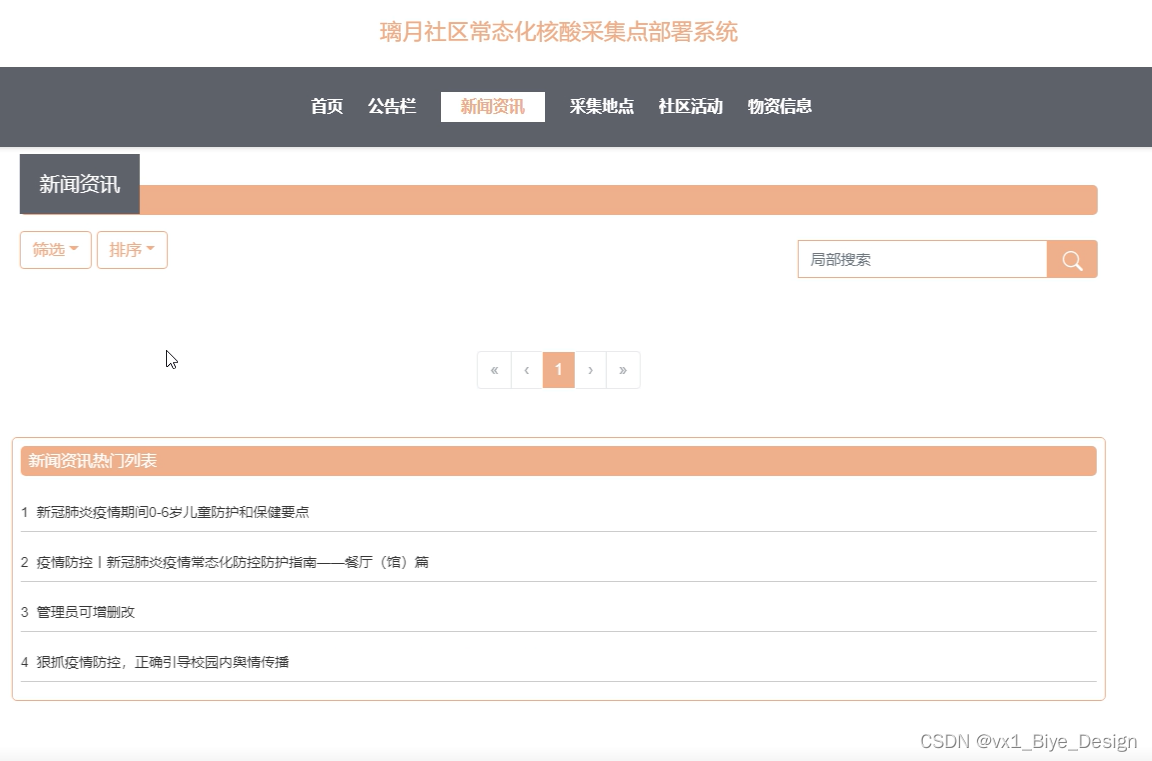Viewport: 1152px width, 761px height.
Task: Focus the 局部搜索 search input field
Action: click(923, 259)
